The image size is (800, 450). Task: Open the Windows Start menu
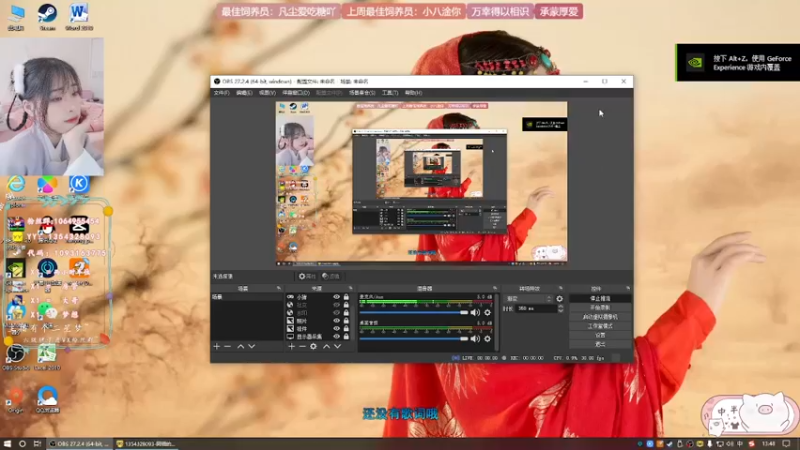7,444
